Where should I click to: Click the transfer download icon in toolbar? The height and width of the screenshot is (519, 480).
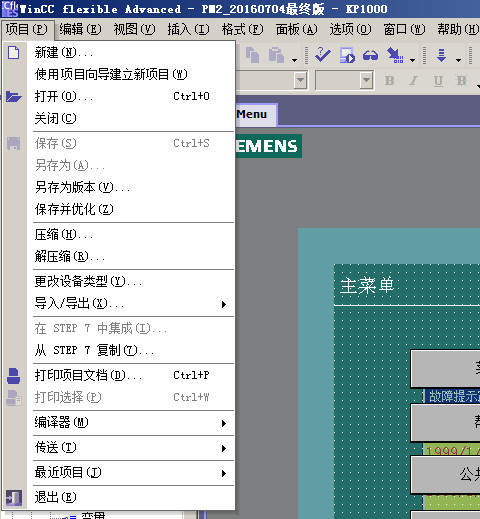tap(395, 55)
